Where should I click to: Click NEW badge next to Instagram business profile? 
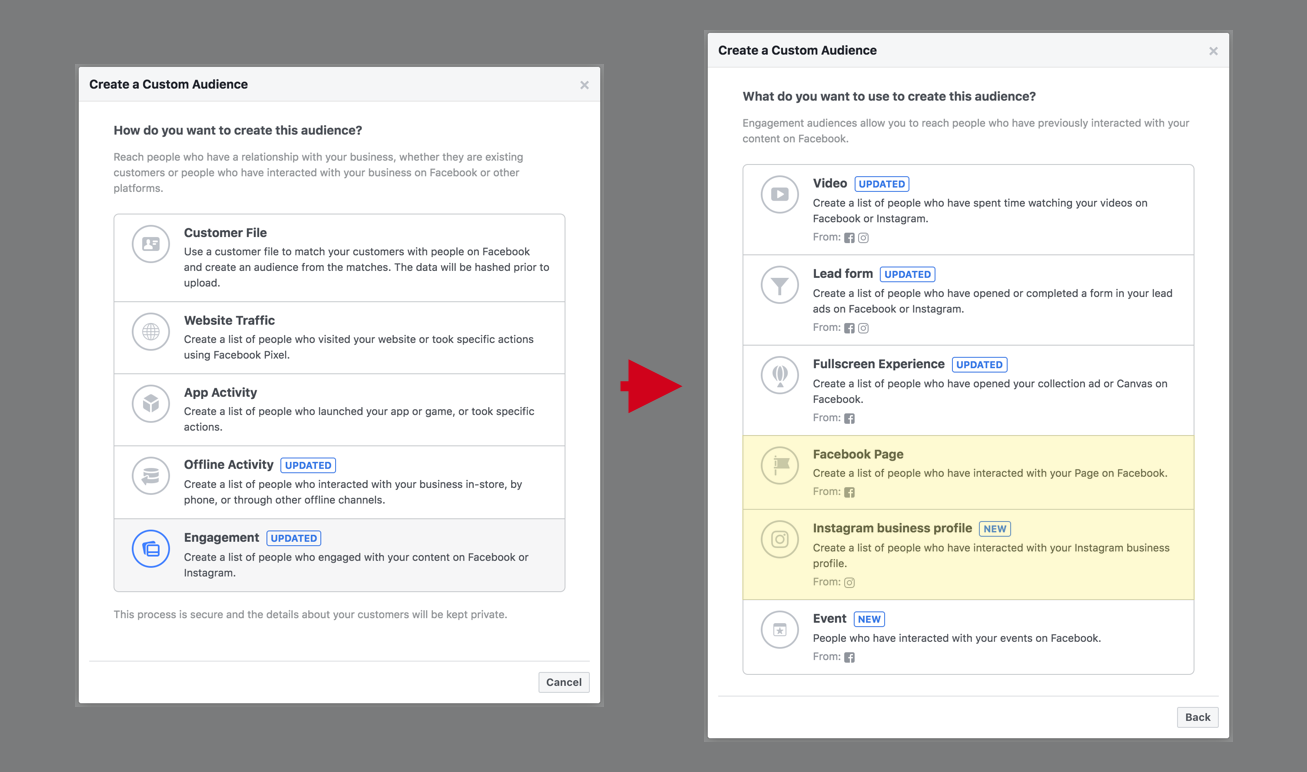995,529
